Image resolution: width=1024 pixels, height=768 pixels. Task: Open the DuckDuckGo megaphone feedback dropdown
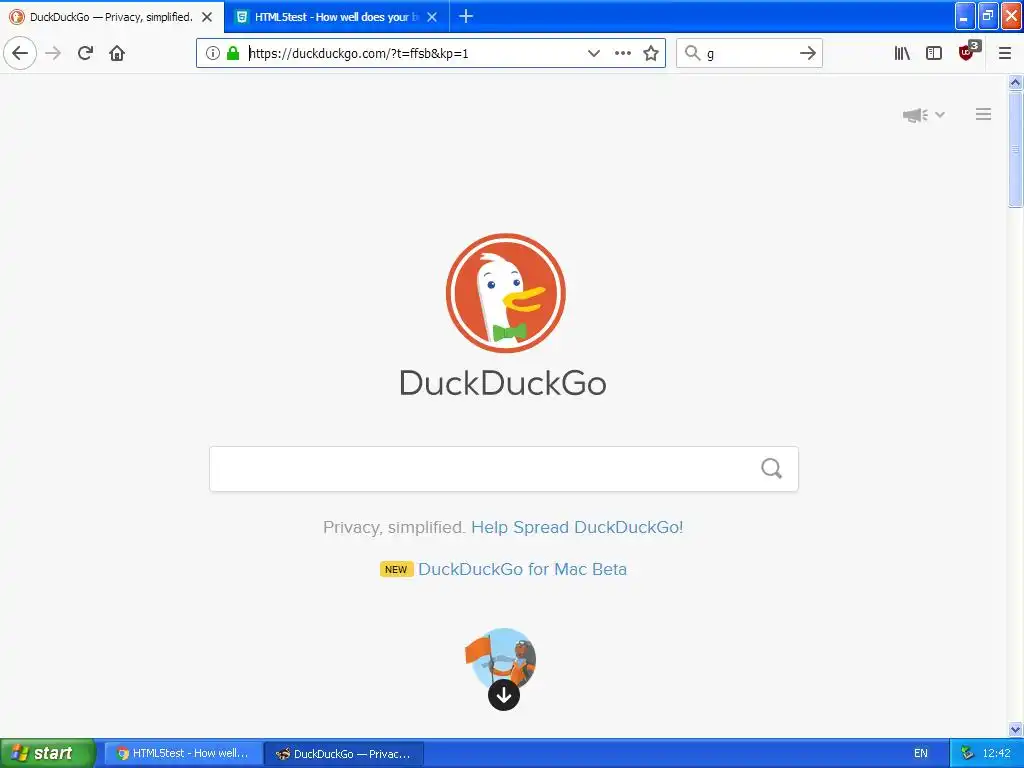coord(923,115)
